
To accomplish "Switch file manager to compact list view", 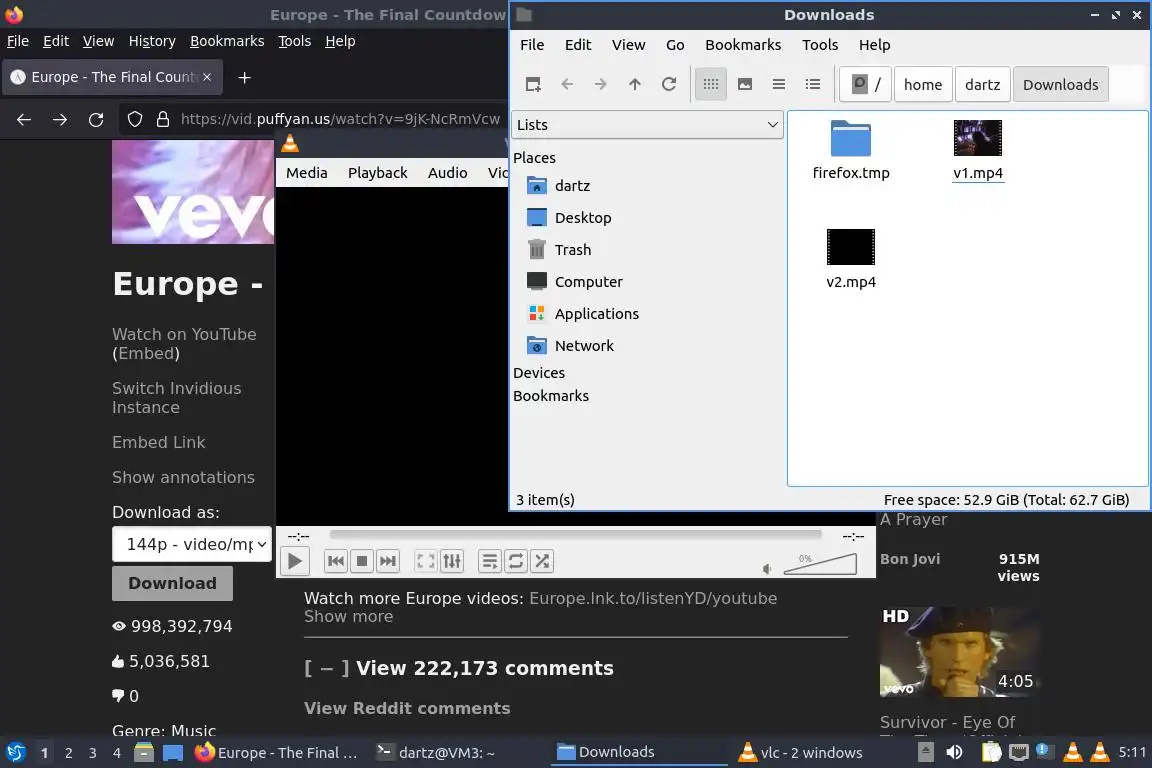I will coord(779,85).
